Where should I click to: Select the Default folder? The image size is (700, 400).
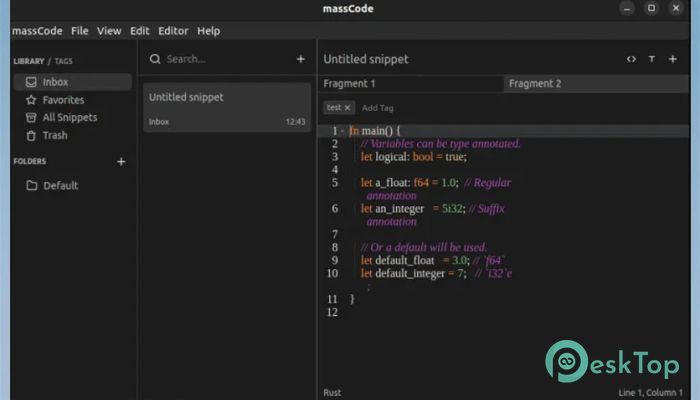coord(60,185)
